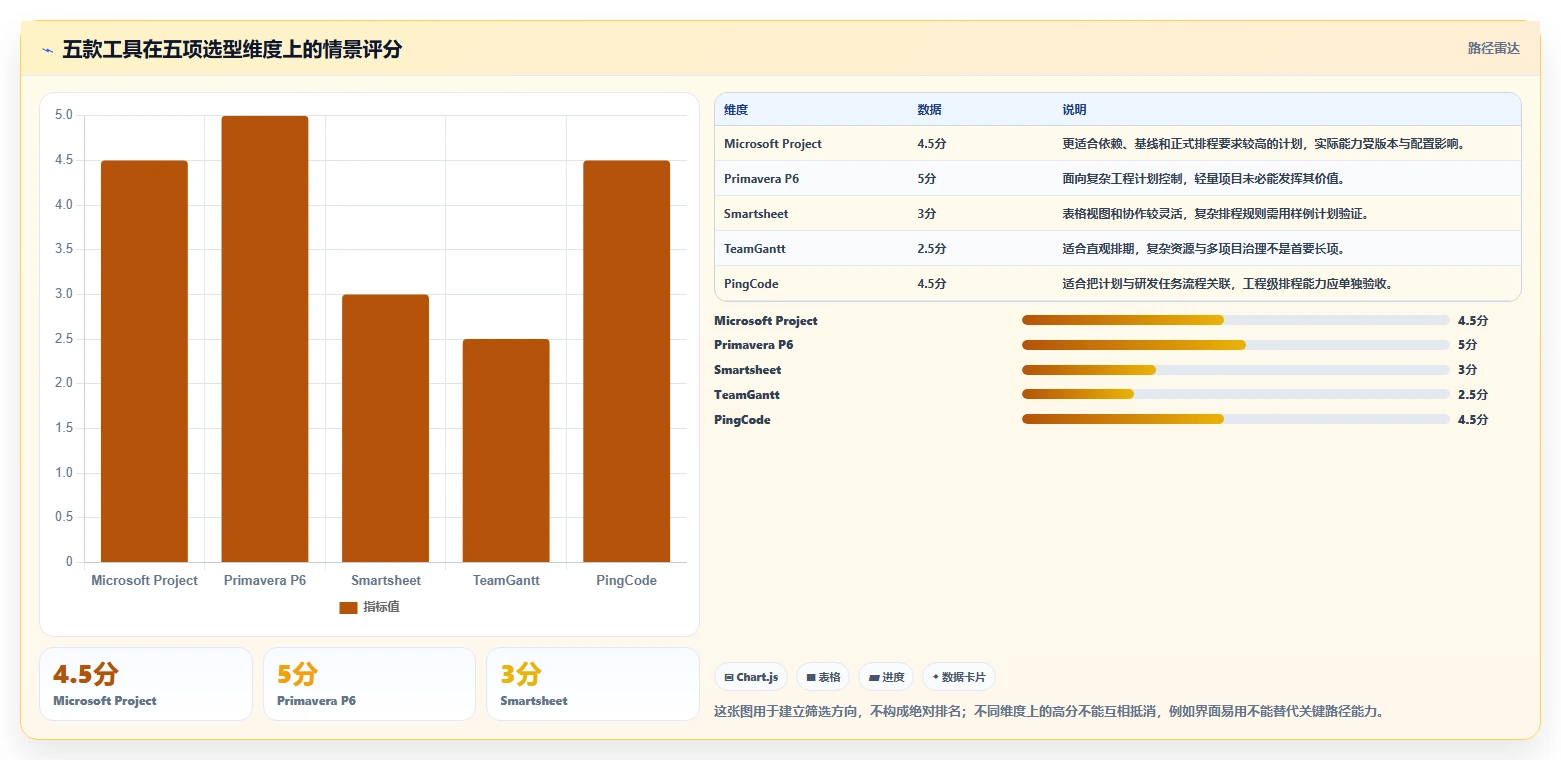Click the 5.0 tick on the chart y-axis
The width and height of the screenshot is (1561, 760).
[64, 115]
